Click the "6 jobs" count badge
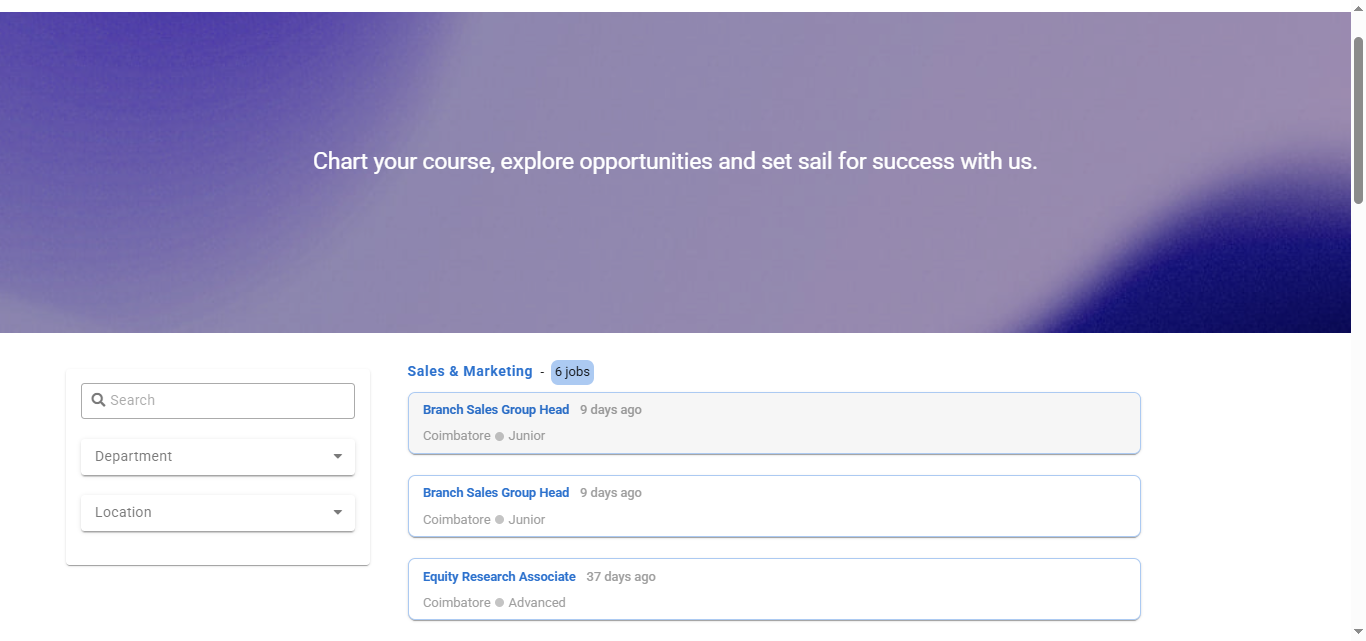The image size is (1366, 641). [x=572, y=372]
